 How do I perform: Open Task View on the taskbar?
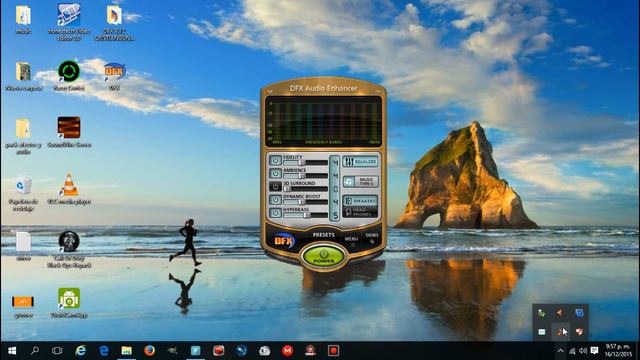(57, 351)
